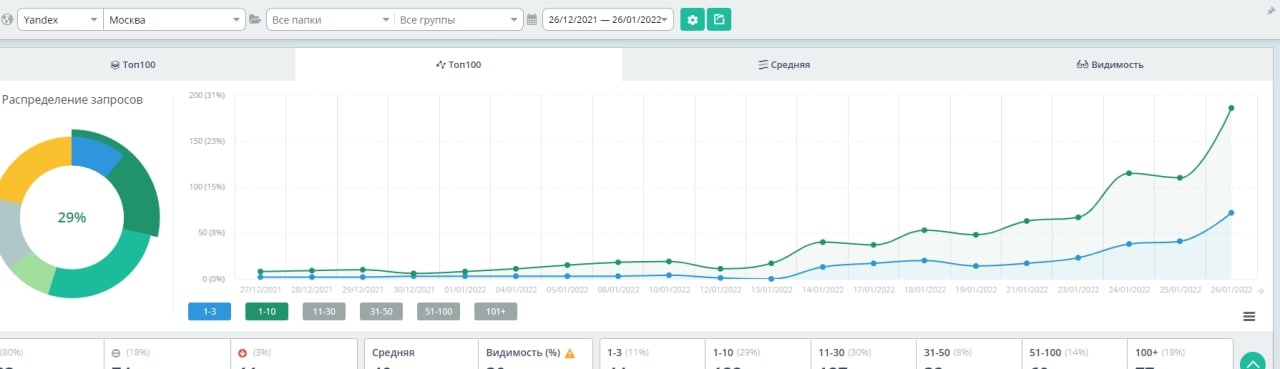Click the Распределение запросов heading
The height and width of the screenshot is (369, 1280).
72,100
